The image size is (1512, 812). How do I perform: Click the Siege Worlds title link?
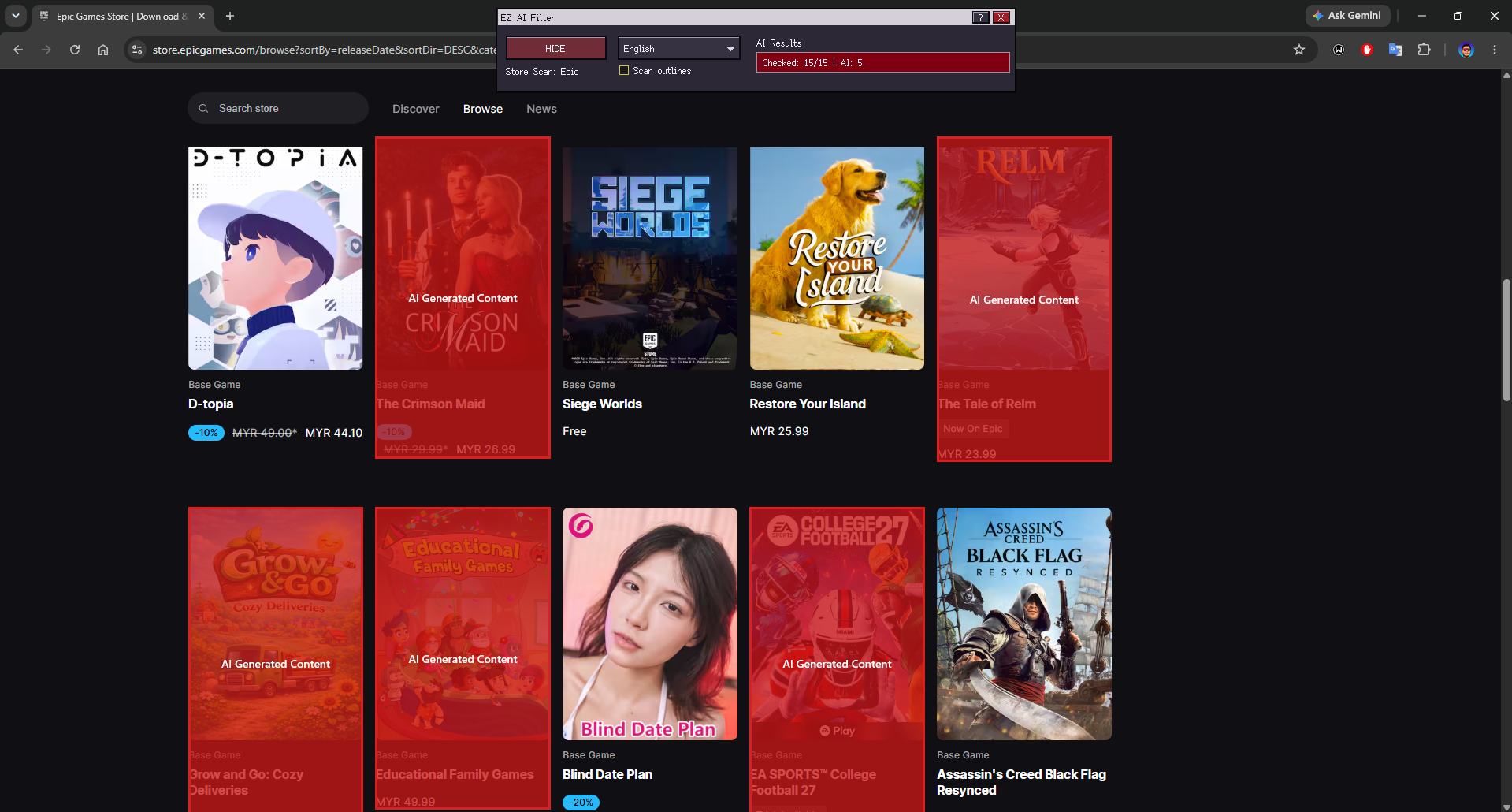coord(602,404)
